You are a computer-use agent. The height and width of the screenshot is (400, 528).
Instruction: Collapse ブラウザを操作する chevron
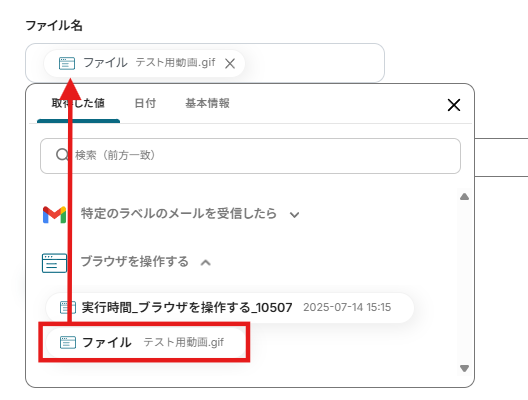[x=205, y=263]
